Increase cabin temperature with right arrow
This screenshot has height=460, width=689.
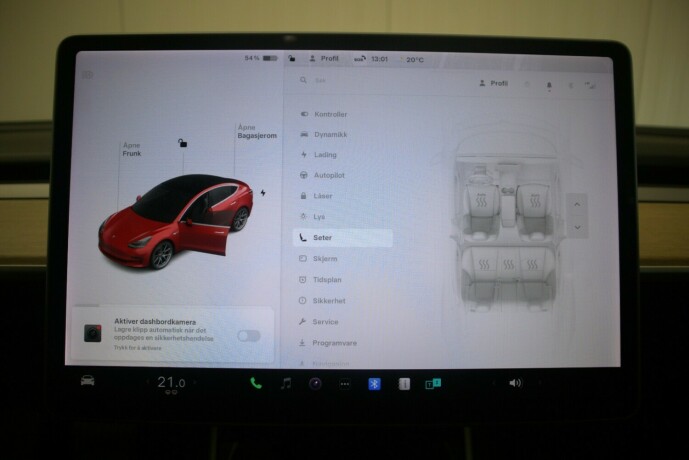[x=195, y=382]
